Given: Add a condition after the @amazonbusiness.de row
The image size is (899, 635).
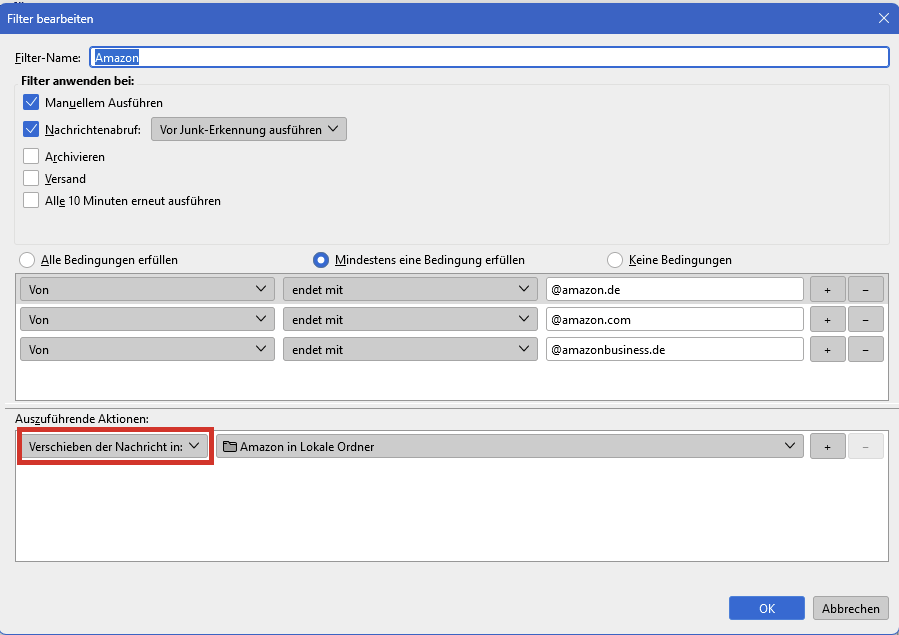Looking at the screenshot, I should (x=827, y=349).
